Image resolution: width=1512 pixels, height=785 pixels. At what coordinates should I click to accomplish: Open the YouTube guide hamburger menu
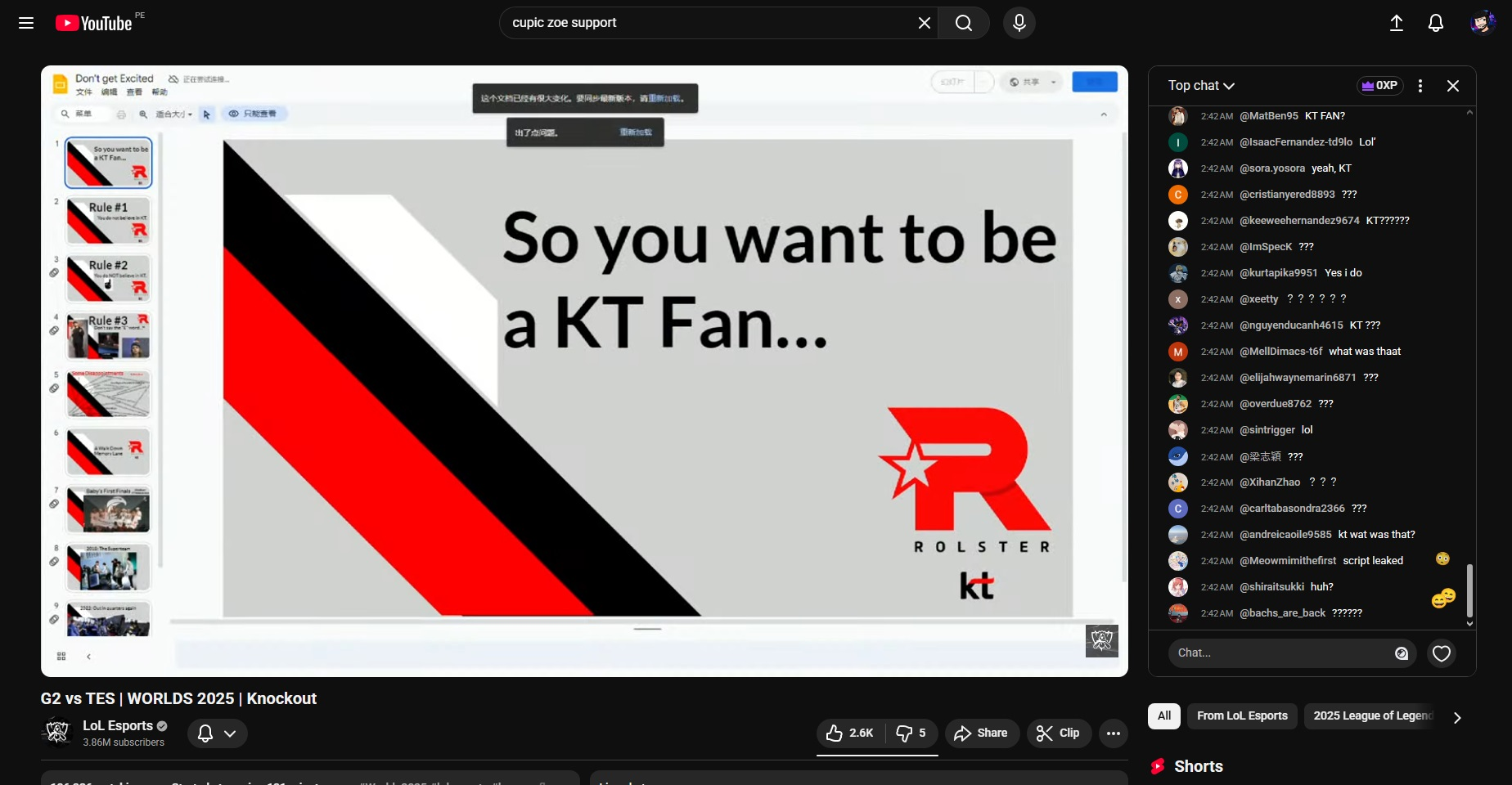coord(26,23)
